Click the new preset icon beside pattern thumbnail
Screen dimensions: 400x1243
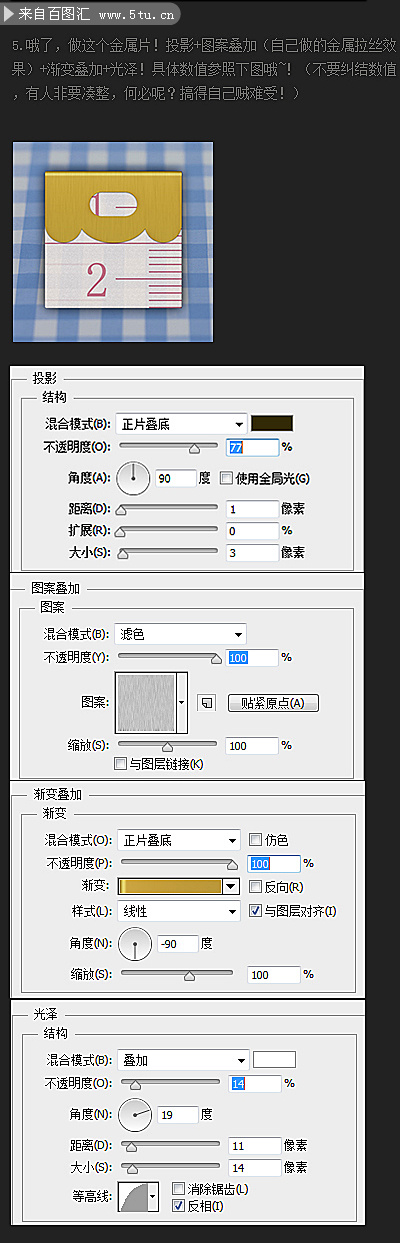207,703
